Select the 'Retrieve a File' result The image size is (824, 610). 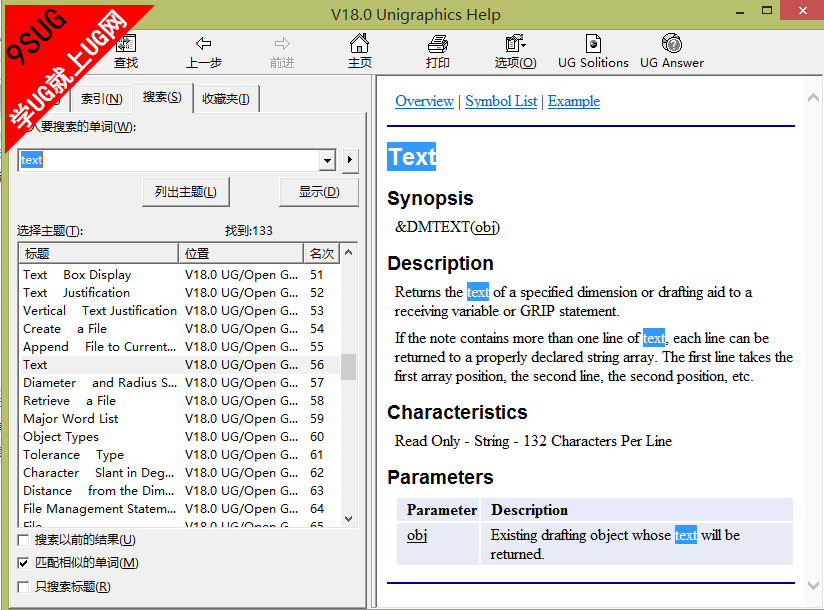180,401
